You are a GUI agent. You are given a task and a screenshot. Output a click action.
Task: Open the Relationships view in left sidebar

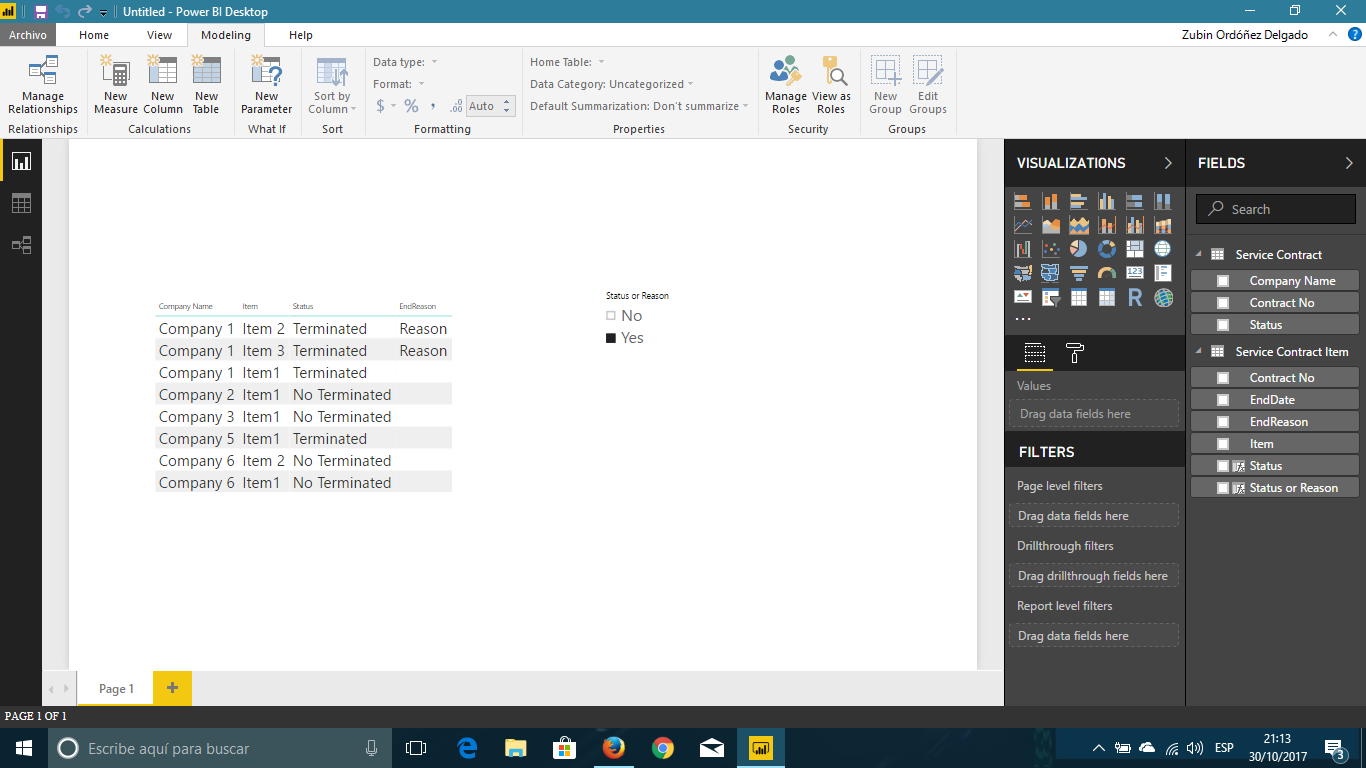pos(21,245)
